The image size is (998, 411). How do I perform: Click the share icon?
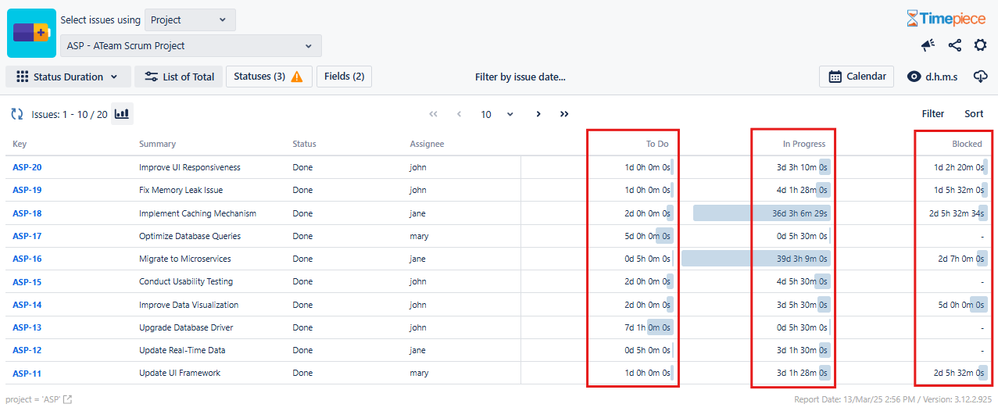tap(954, 45)
